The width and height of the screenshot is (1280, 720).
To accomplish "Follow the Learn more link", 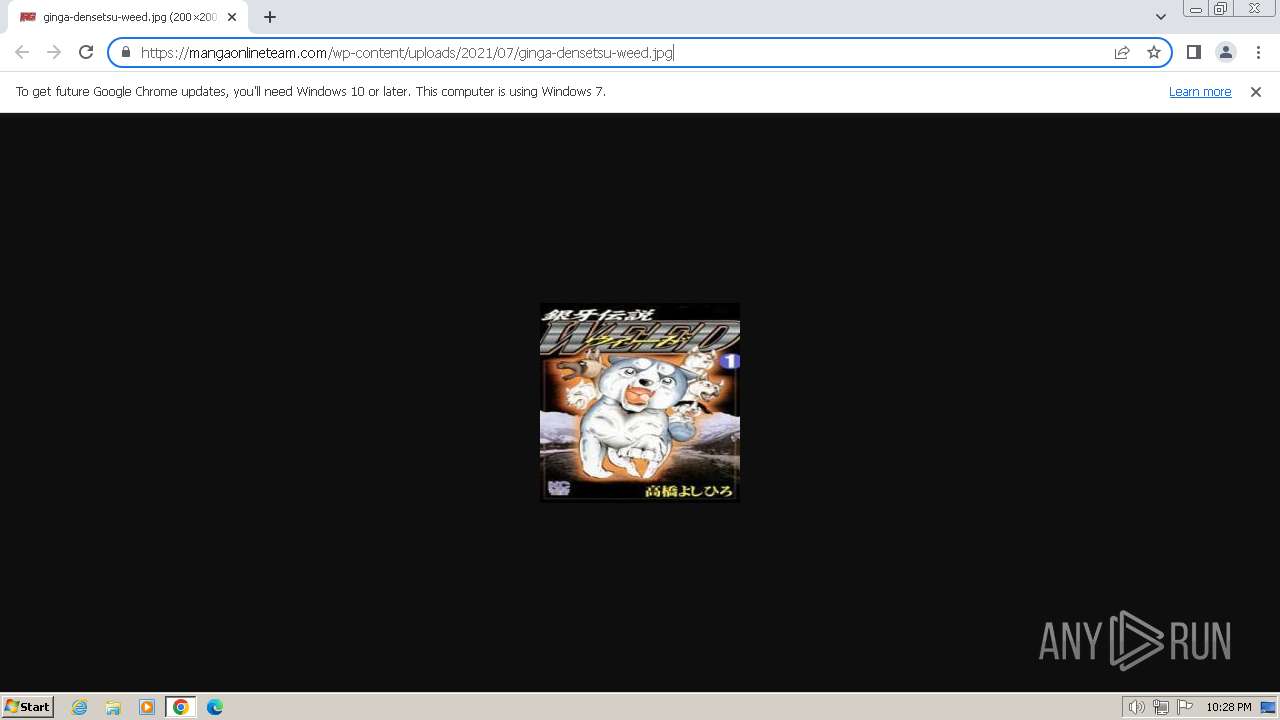I will point(1200,91).
